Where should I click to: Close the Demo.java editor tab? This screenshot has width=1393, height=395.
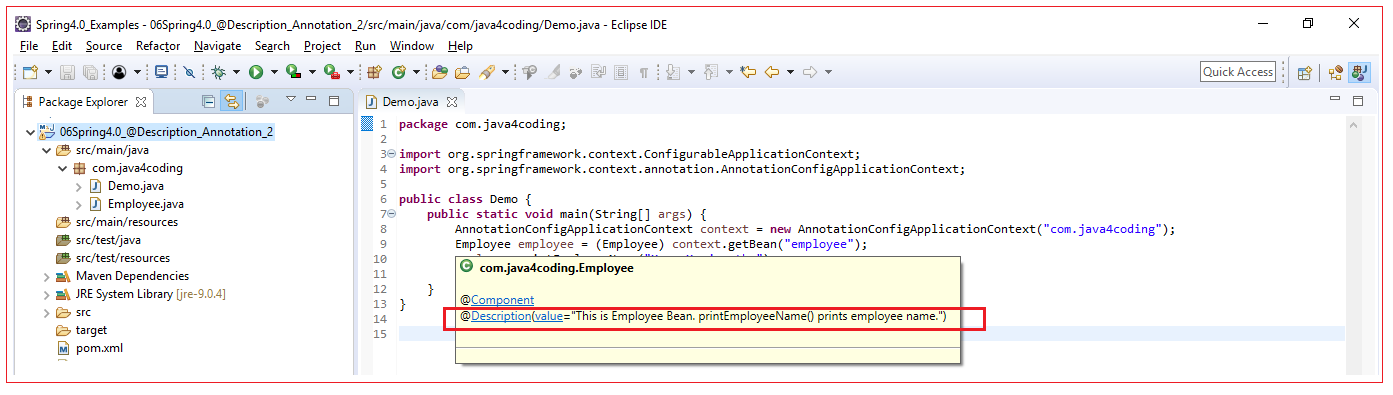click(x=452, y=102)
